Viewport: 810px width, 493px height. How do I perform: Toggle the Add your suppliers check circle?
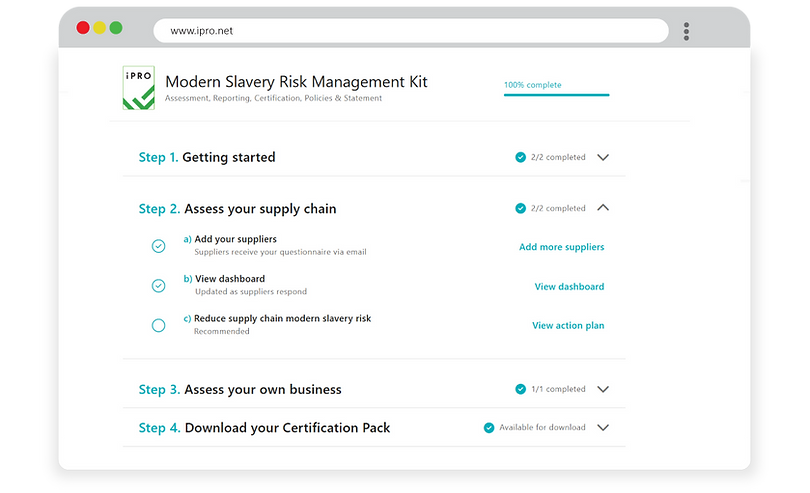tap(159, 246)
